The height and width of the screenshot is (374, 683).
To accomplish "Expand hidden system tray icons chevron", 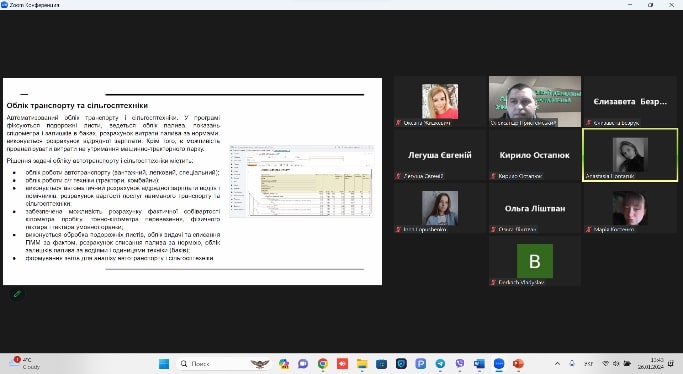I will (557, 364).
